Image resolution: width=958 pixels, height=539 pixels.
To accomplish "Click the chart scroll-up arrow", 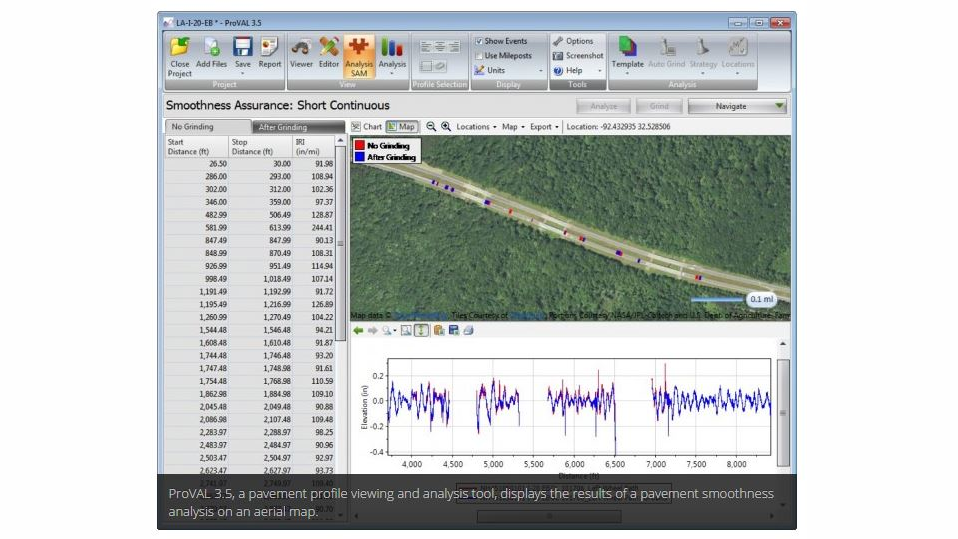I will [783, 344].
